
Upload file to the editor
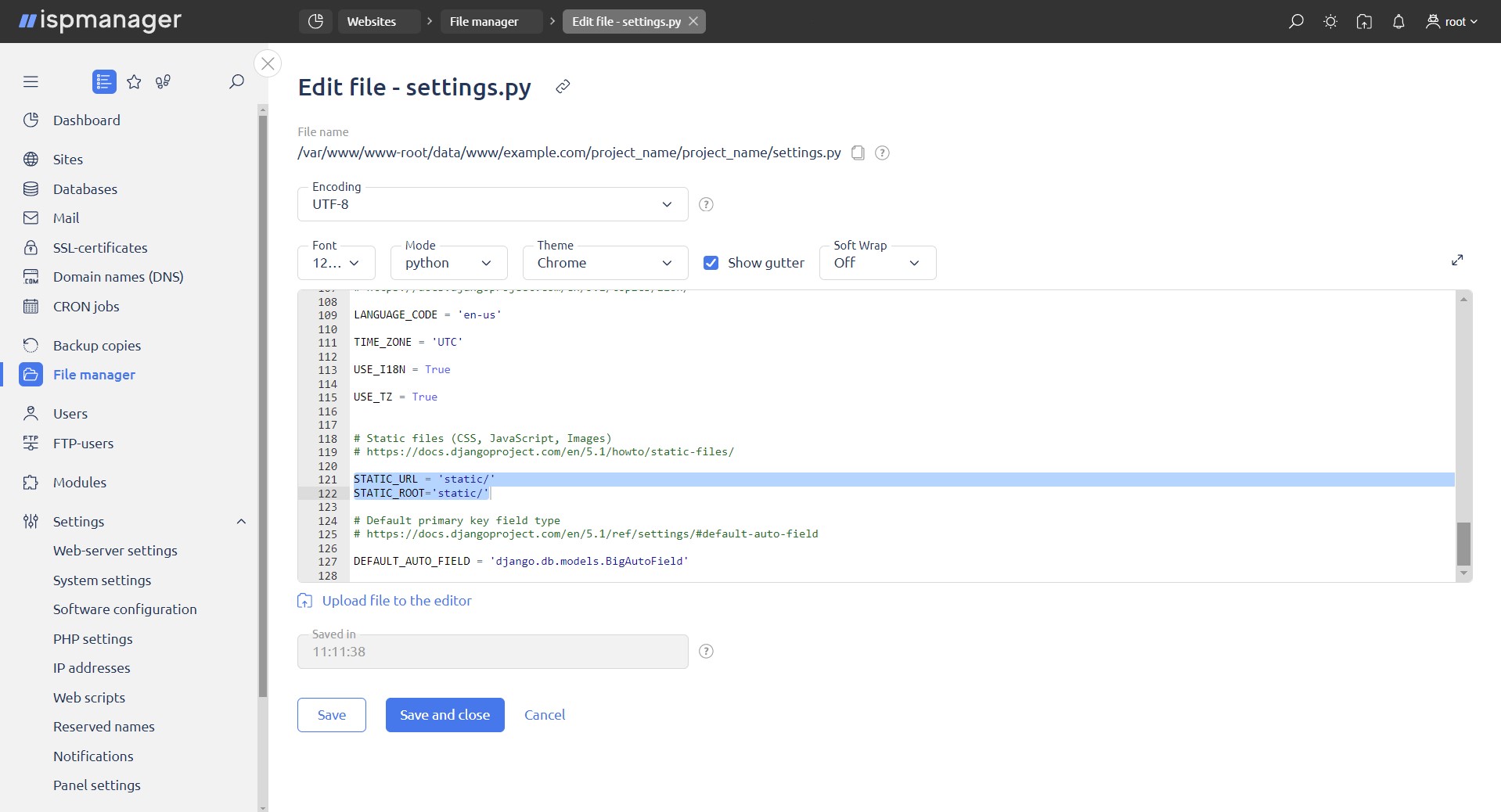tap(396, 601)
